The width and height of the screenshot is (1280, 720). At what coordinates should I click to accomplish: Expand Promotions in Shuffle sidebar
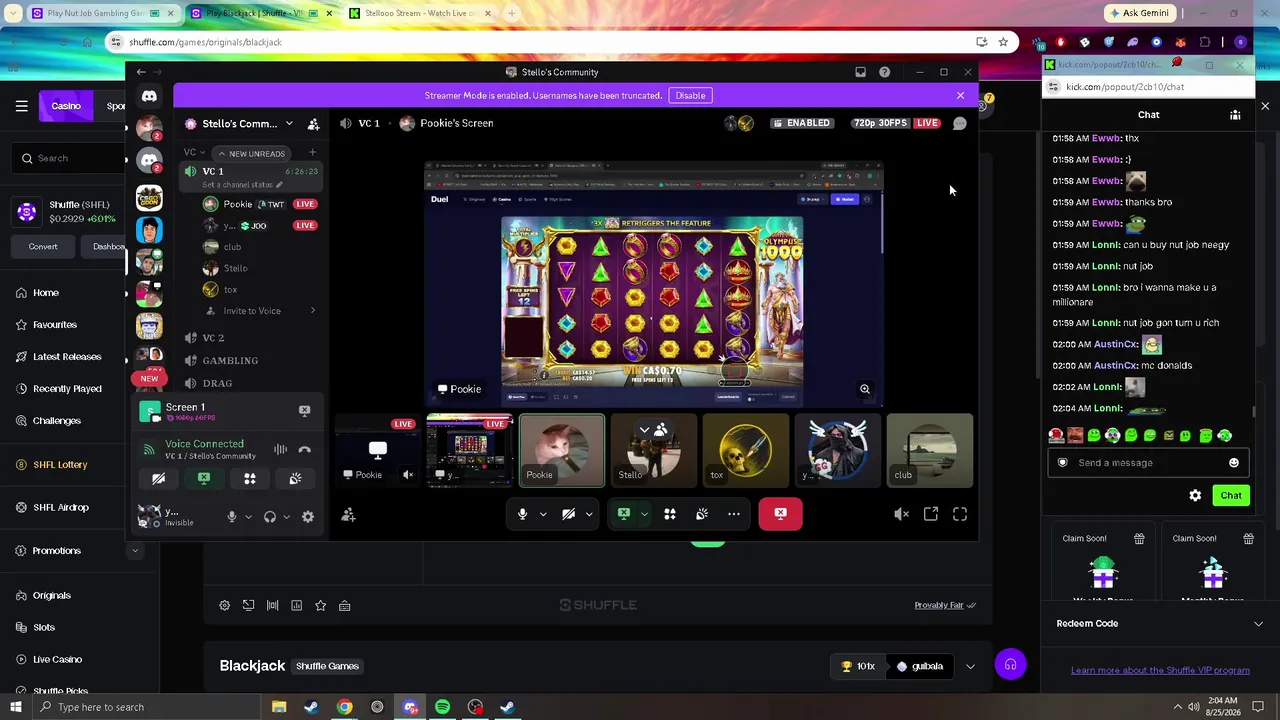pyautogui.click(x=134, y=551)
